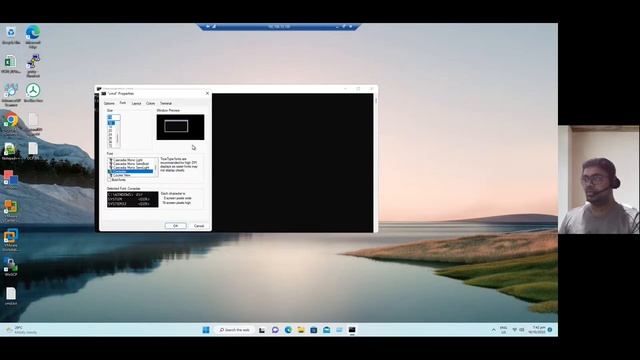Open the clock and date in taskbar
The height and width of the screenshot is (360, 640).
538,330
